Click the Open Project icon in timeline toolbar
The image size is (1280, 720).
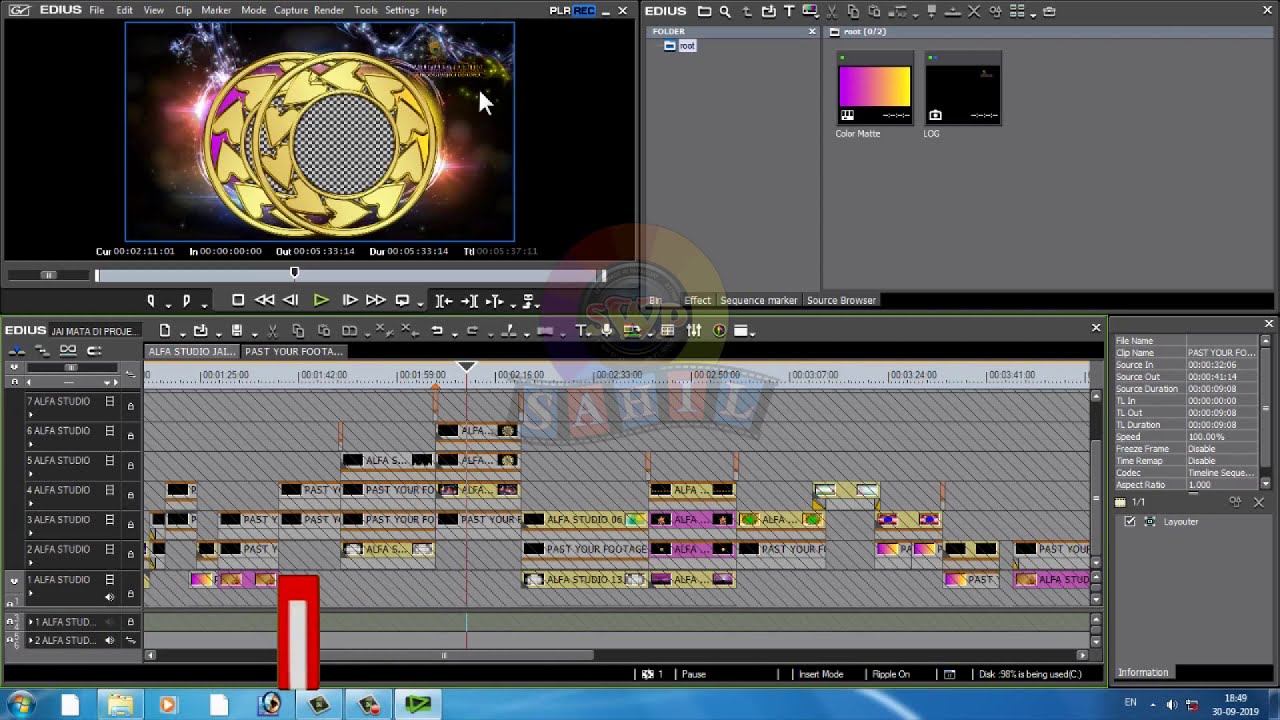coord(200,330)
